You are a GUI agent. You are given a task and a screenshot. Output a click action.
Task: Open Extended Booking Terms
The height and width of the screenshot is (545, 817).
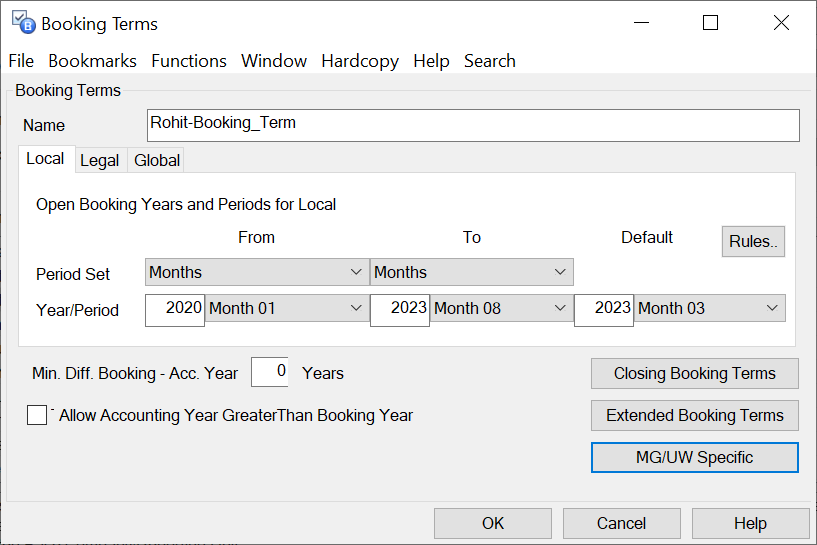click(x=695, y=415)
